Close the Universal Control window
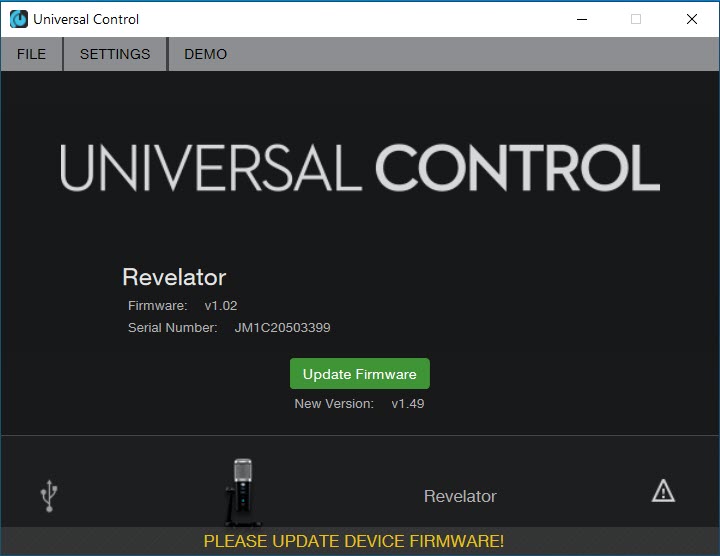The height and width of the screenshot is (556, 720). click(x=692, y=19)
